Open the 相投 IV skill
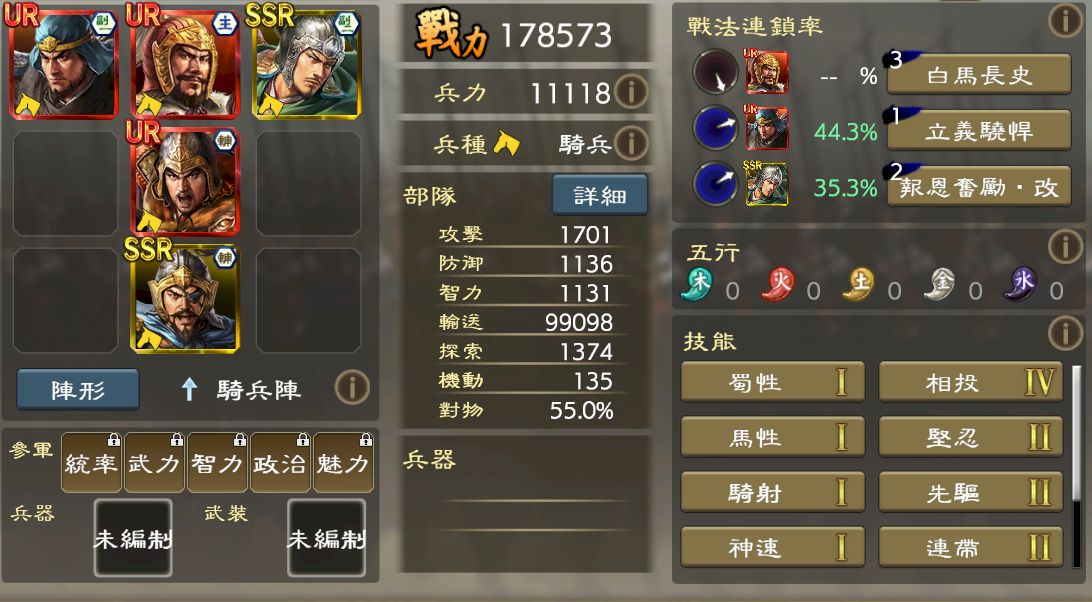1092x602 pixels. coord(971,382)
